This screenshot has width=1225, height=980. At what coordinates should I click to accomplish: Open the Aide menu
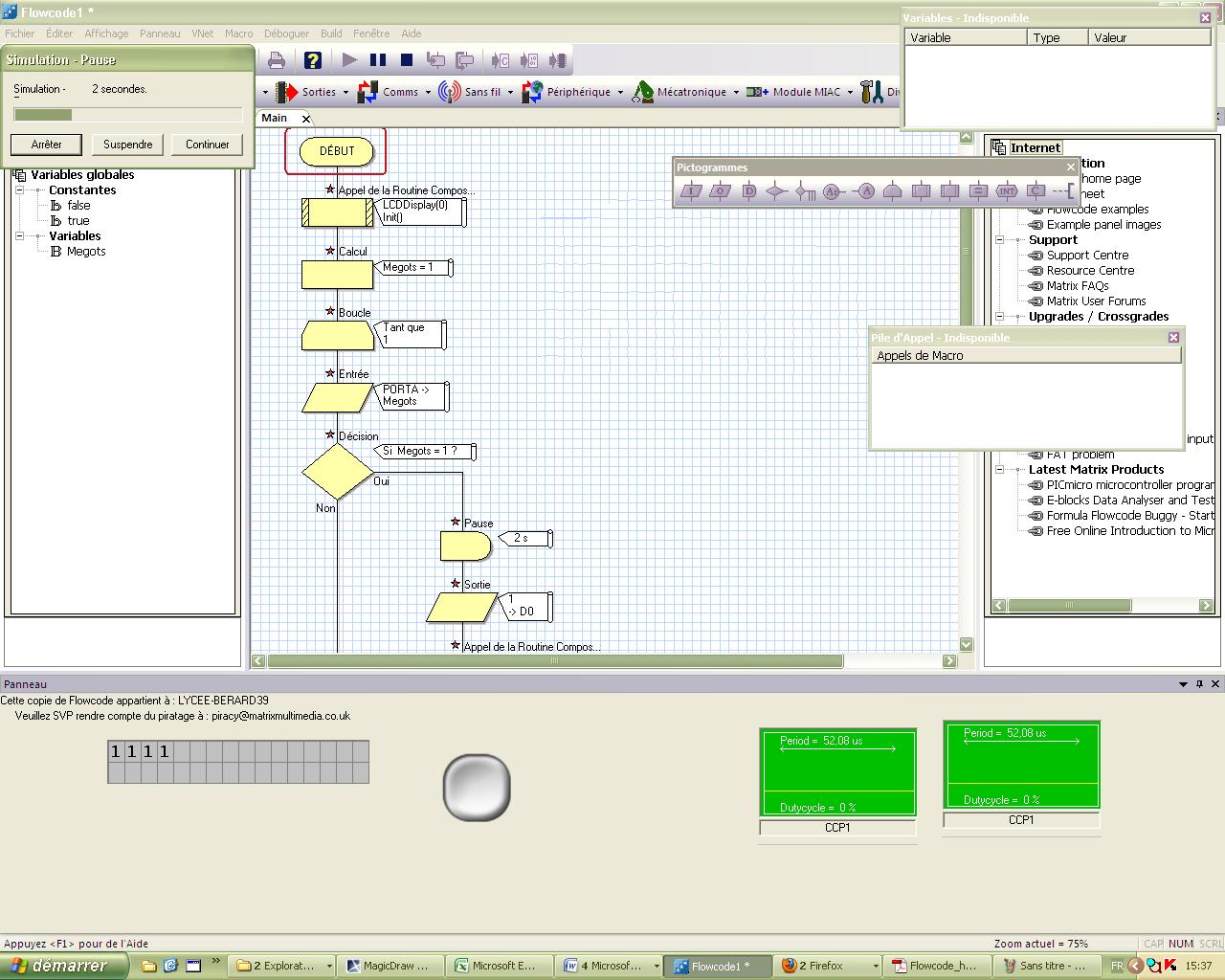pos(412,33)
